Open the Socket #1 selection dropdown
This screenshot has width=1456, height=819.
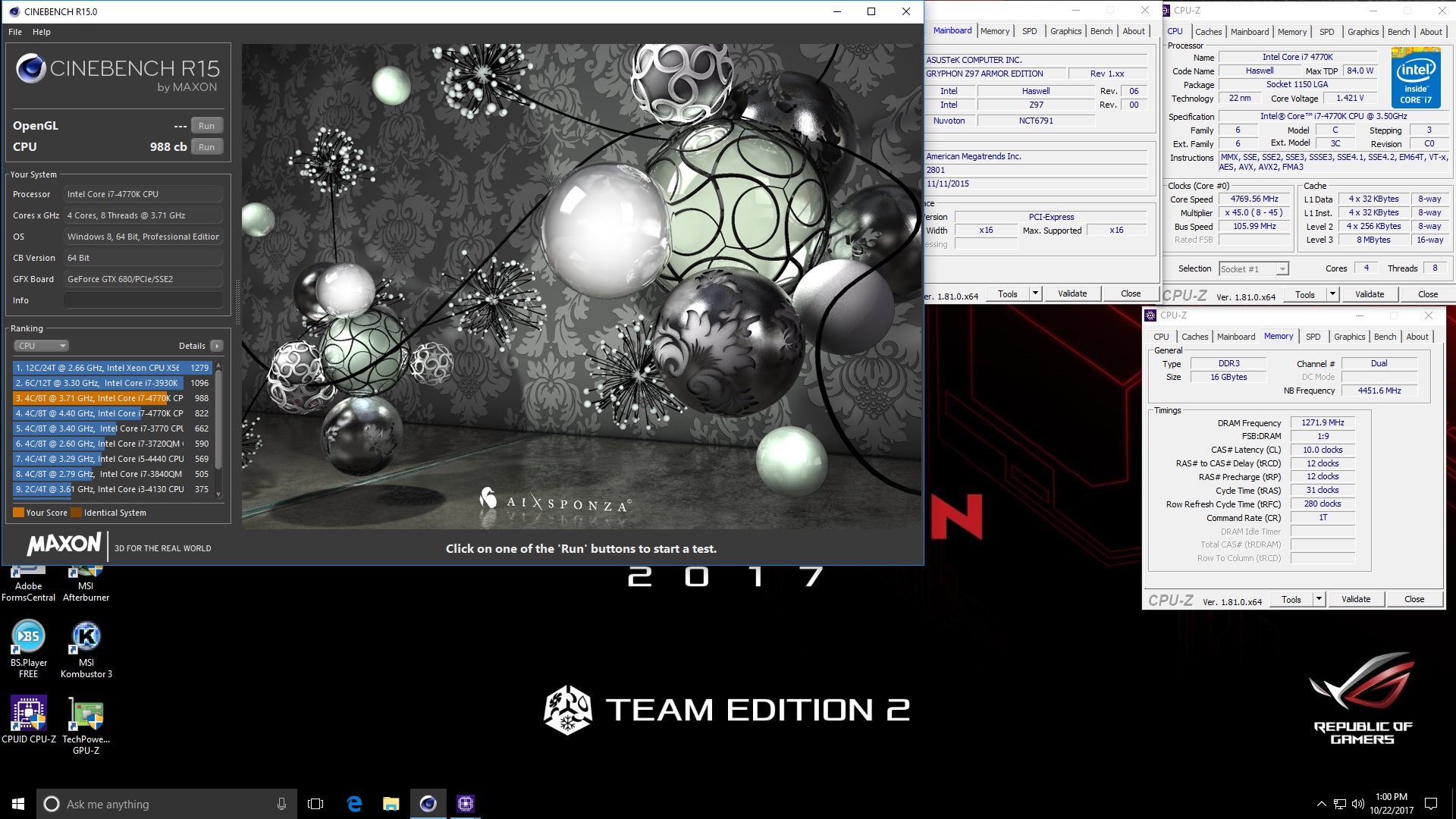click(1254, 268)
